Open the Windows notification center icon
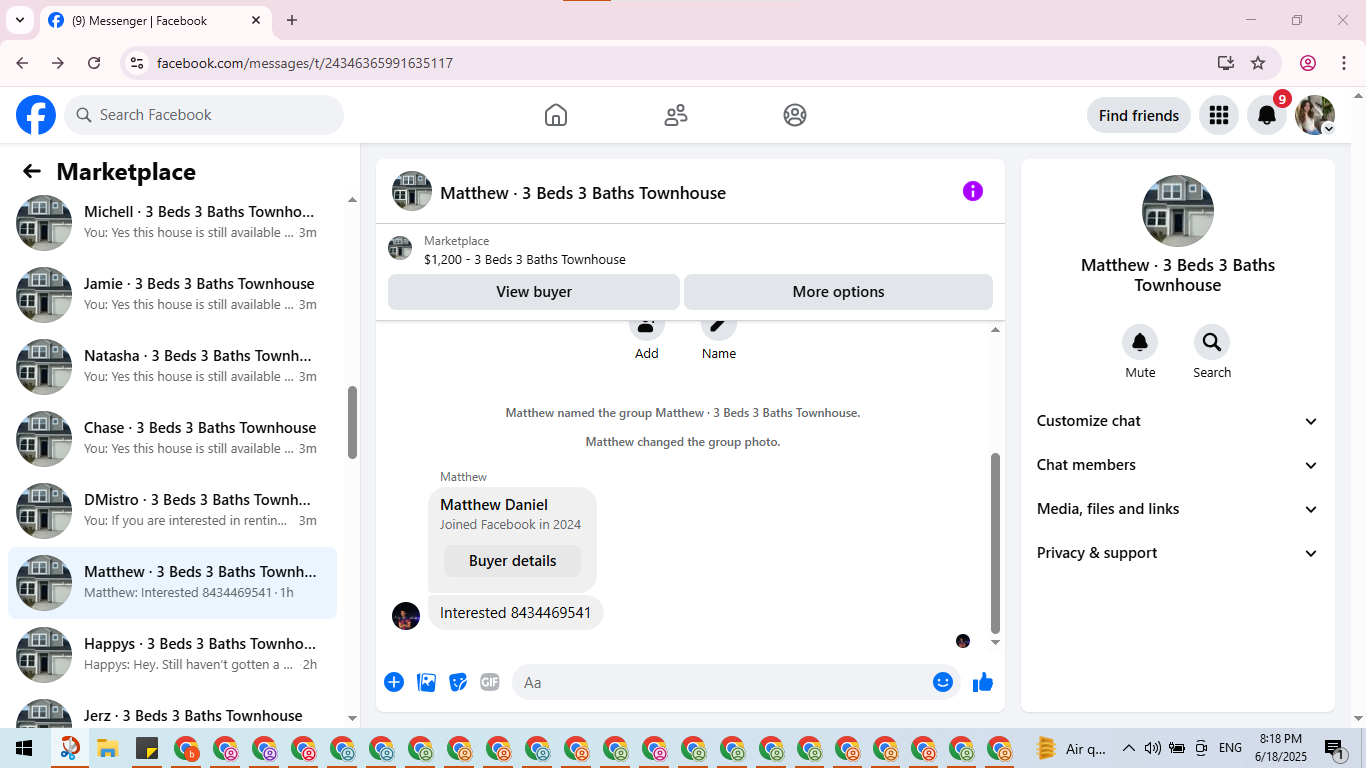Viewport: 1366px width, 768px height. coord(1333,748)
